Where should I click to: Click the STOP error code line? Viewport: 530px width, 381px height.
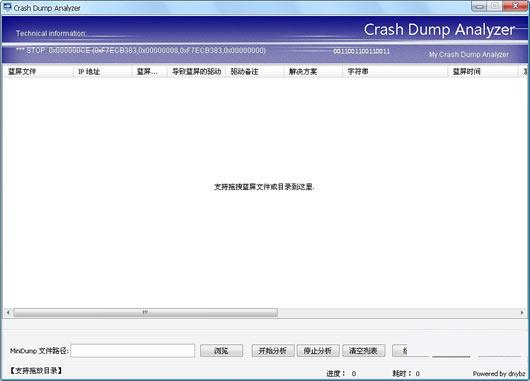[x=141, y=50]
